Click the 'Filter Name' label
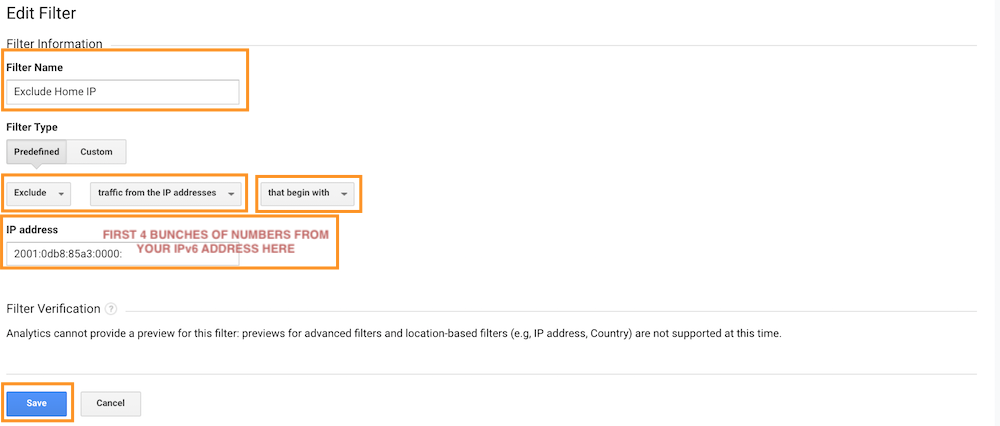1000x426 pixels. (x=34, y=67)
